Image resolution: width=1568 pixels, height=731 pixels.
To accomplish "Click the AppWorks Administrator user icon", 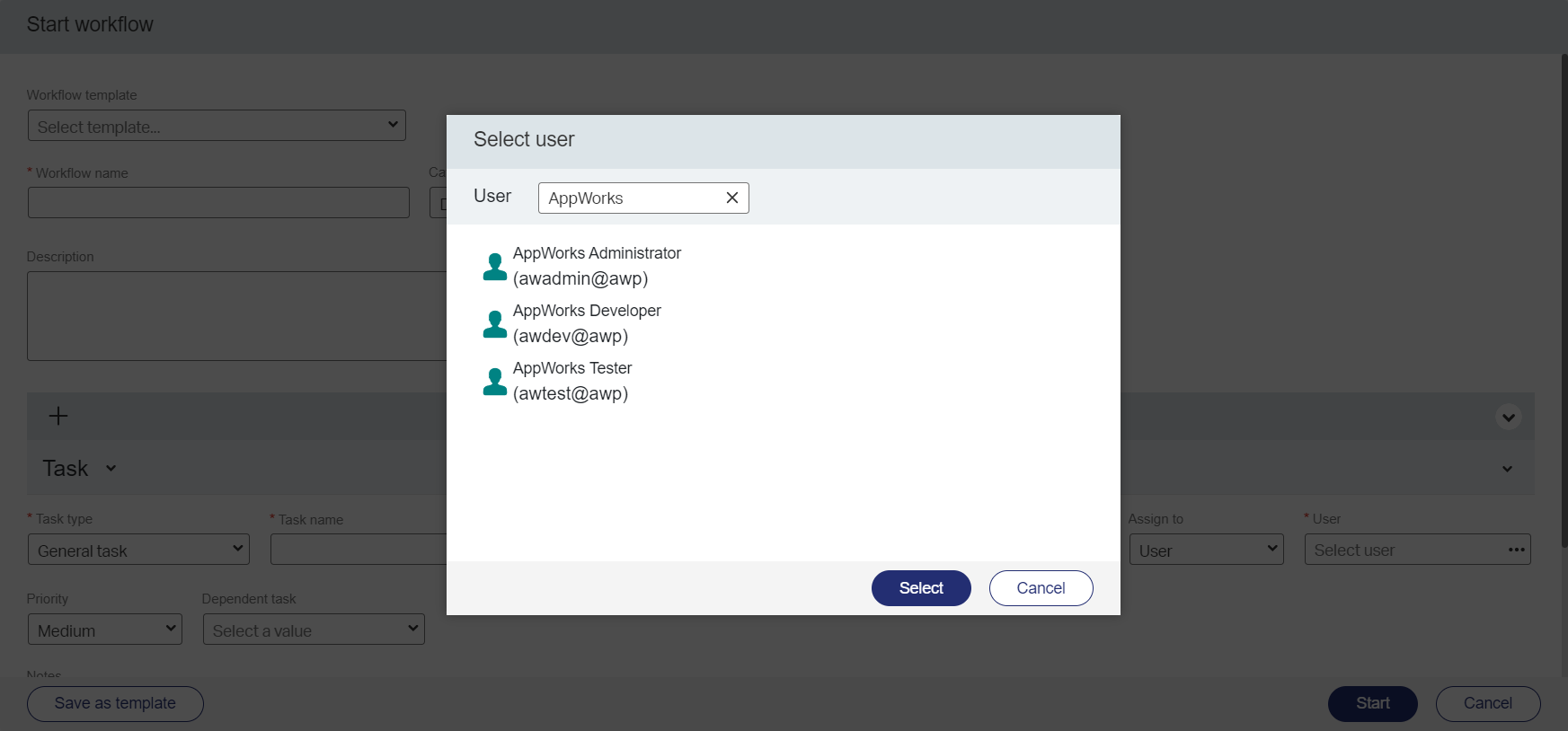I will pos(495,267).
